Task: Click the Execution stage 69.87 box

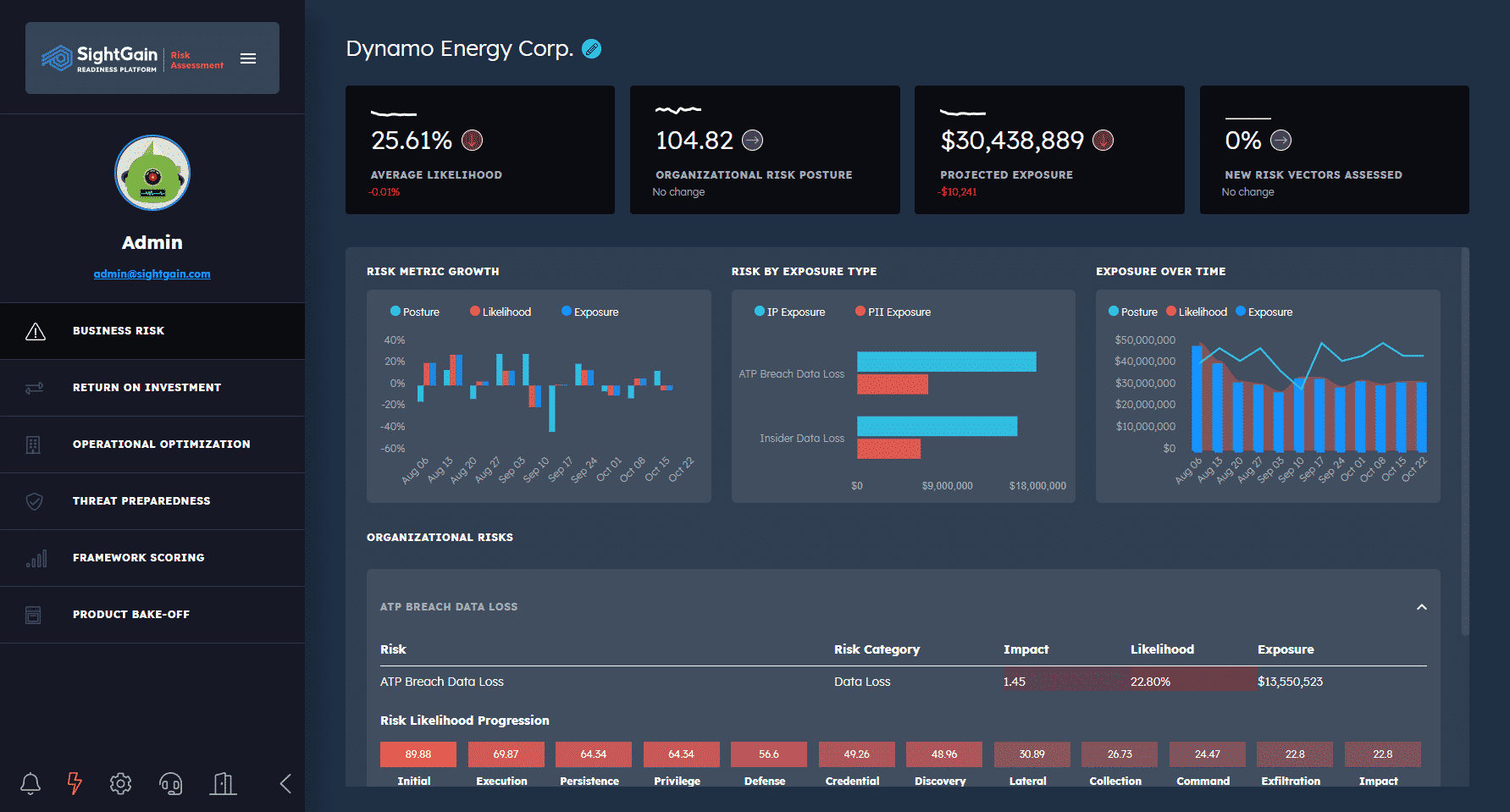Action: click(506, 754)
